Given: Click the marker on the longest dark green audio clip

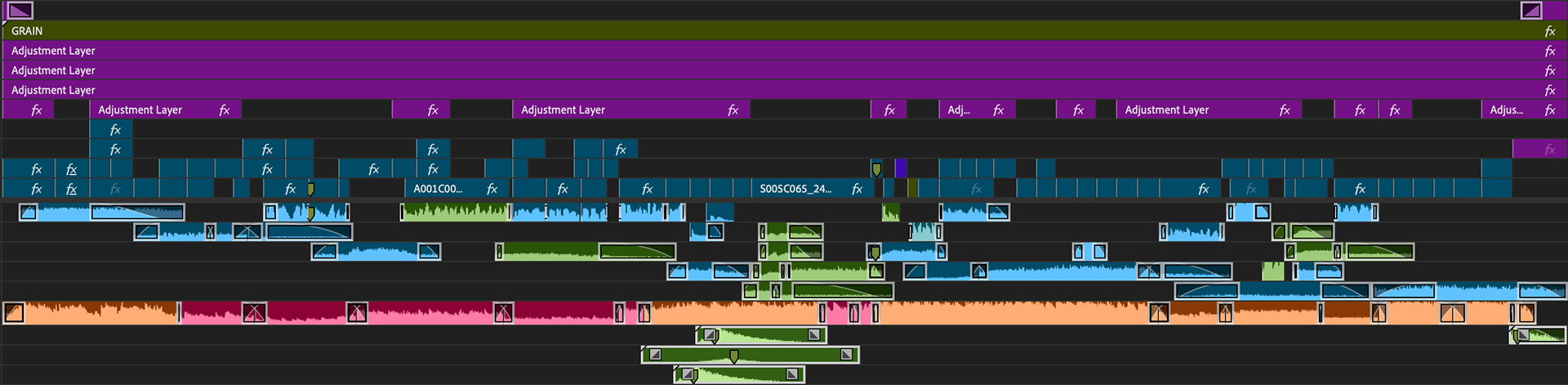Looking at the screenshot, I should (733, 356).
